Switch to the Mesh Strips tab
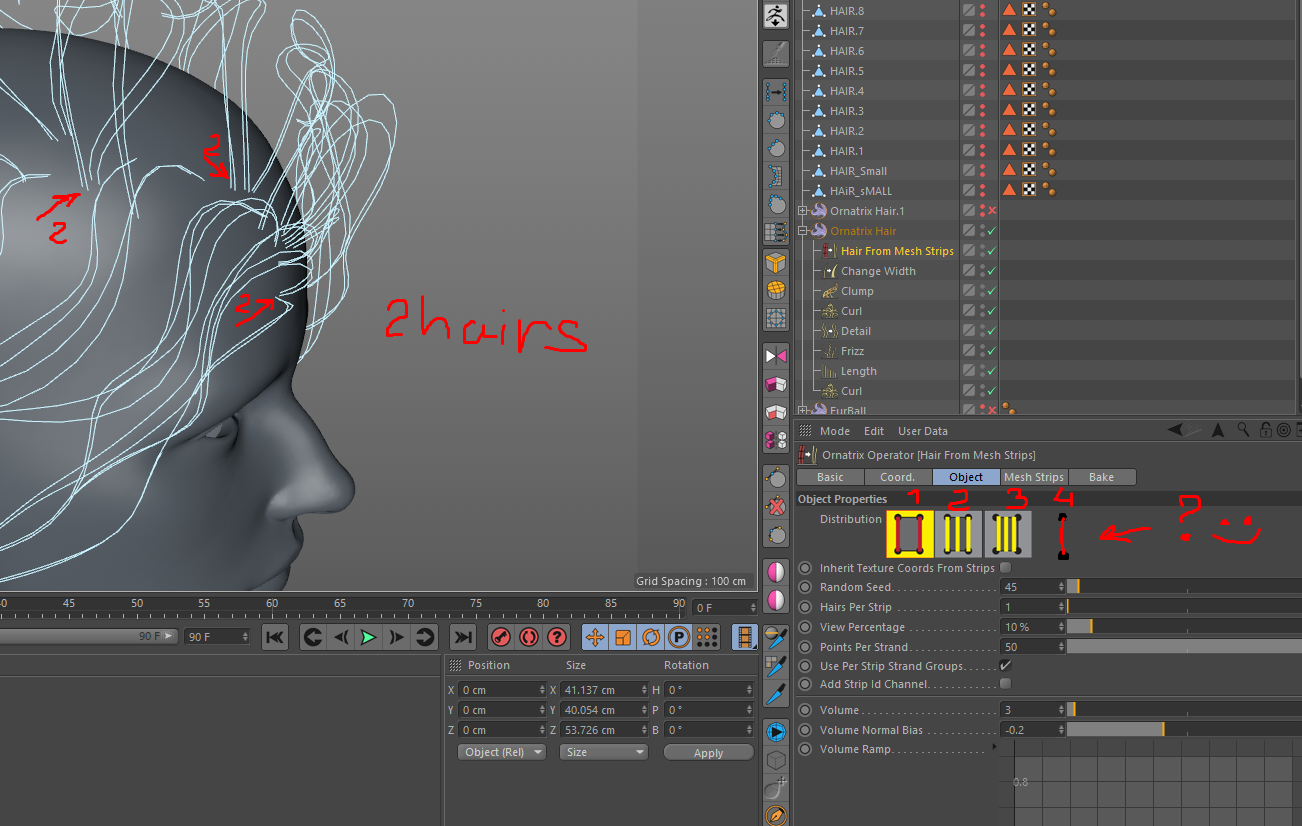Image resolution: width=1302 pixels, height=826 pixels. (1033, 477)
